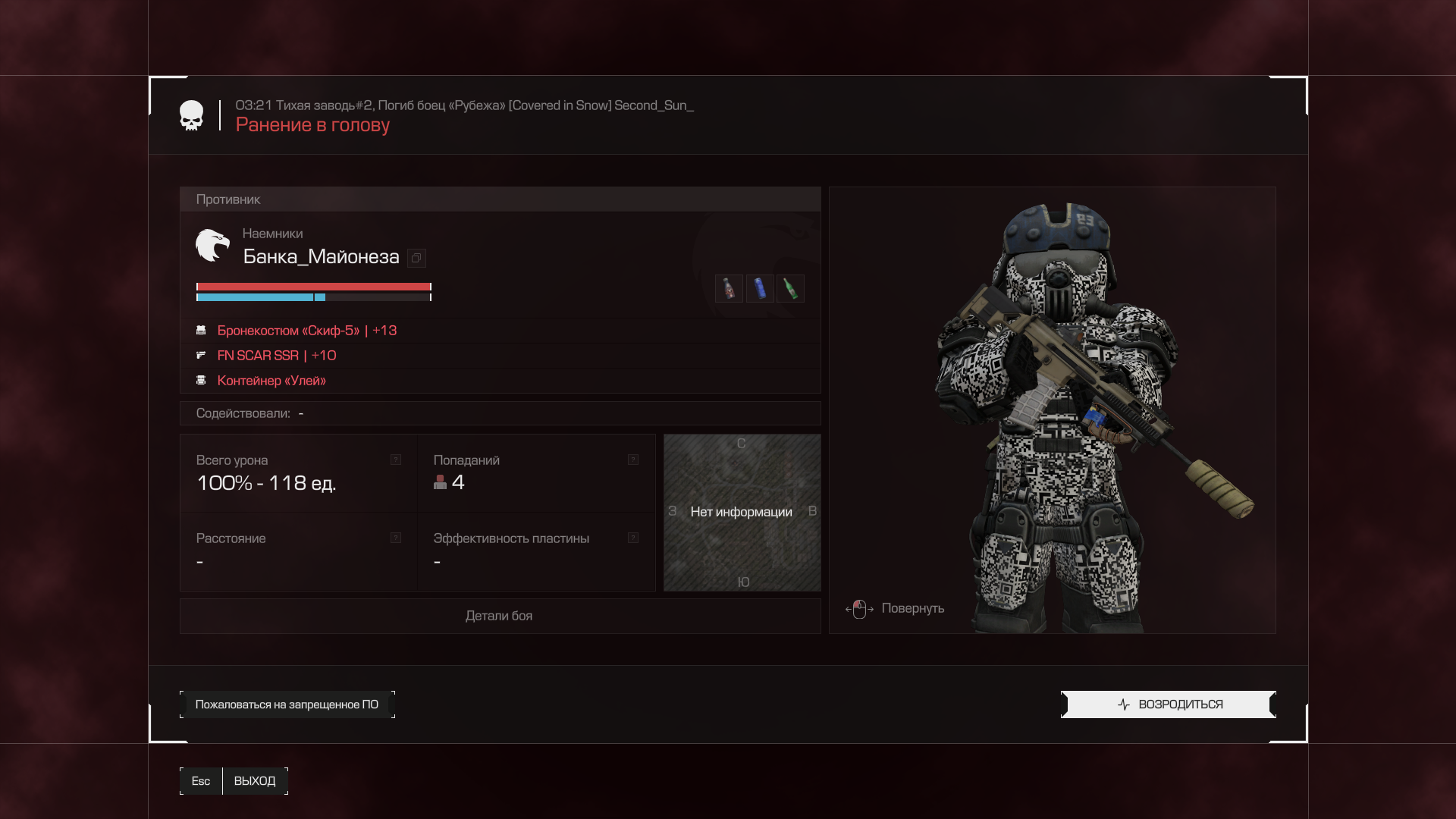This screenshot has width=1456, height=819.
Task: Click the Ранение в голову death cause
Action: pos(312,125)
